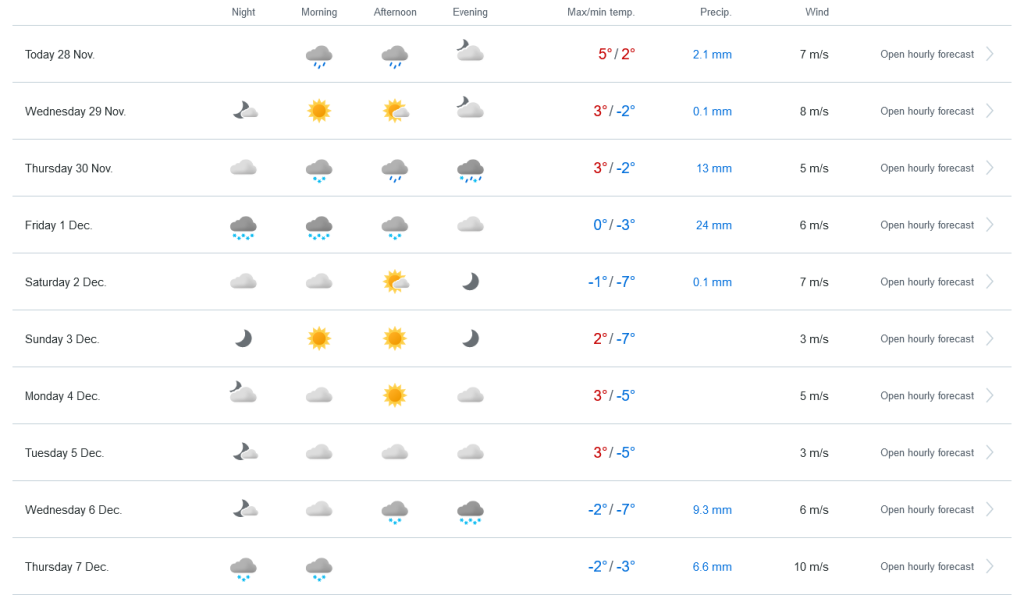Open hourly forecast for Wednesday 29 Nov.
Viewport: 1024px width, 595px height.
(x=926, y=111)
